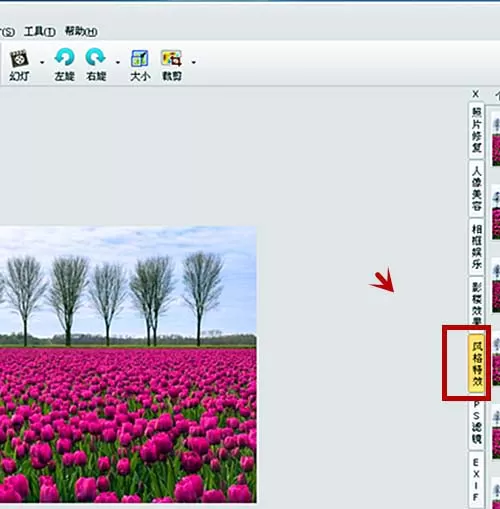Switch to the 影楼效果 tab
500x509 pixels.
(476, 301)
